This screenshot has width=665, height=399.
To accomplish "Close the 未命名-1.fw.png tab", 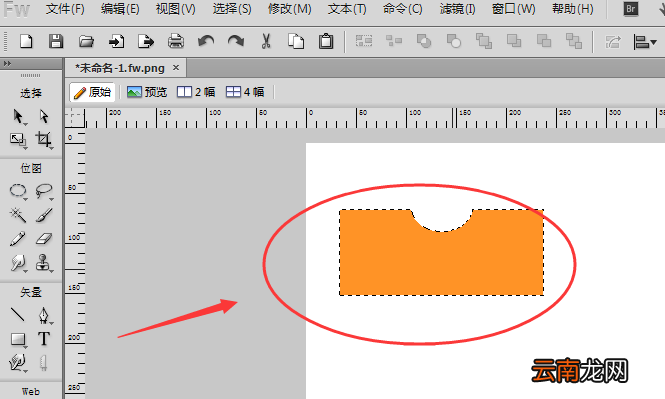I will pyautogui.click(x=176, y=67).
